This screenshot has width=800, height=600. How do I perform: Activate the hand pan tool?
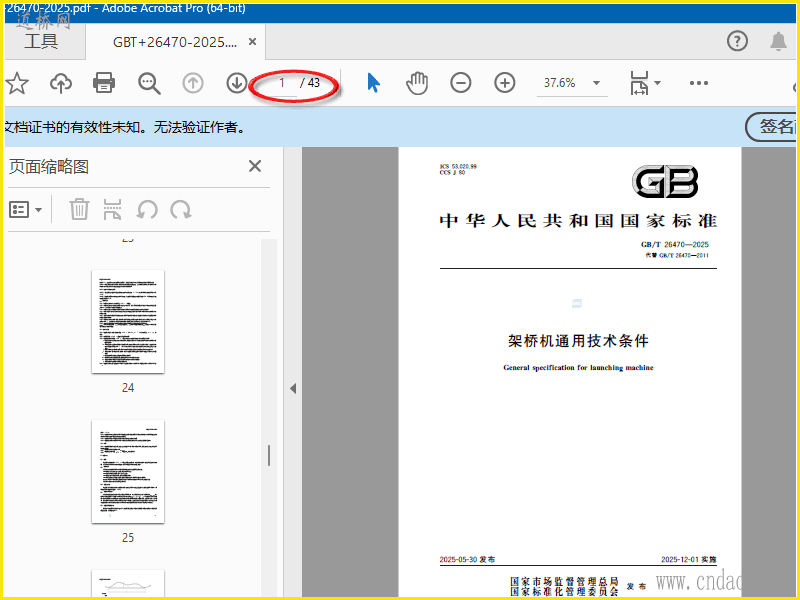tap(417, 83)
